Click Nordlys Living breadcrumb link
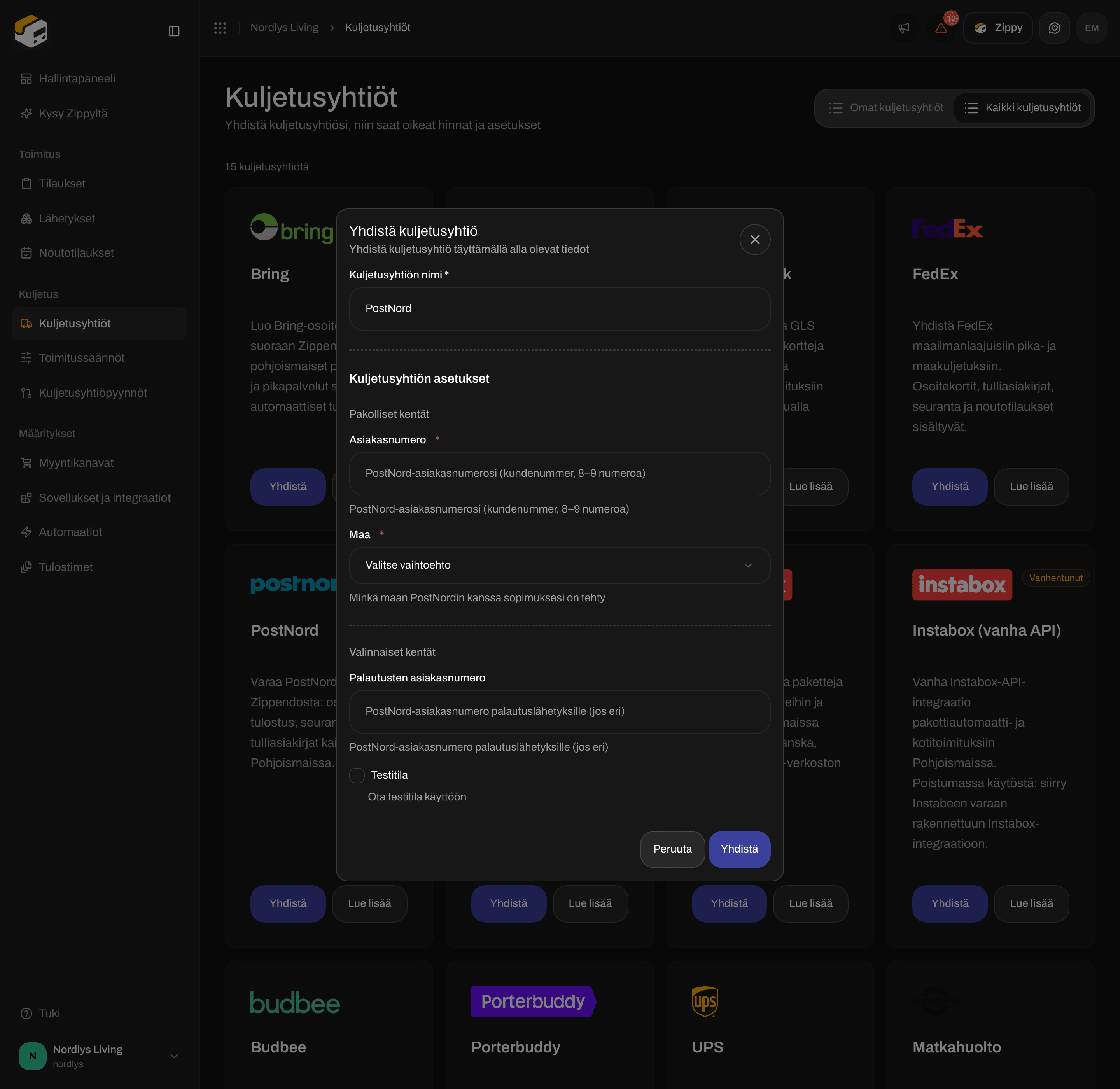Image resolution: width=1120 pixels, height=1089 pixels. [x=284, y=28]
